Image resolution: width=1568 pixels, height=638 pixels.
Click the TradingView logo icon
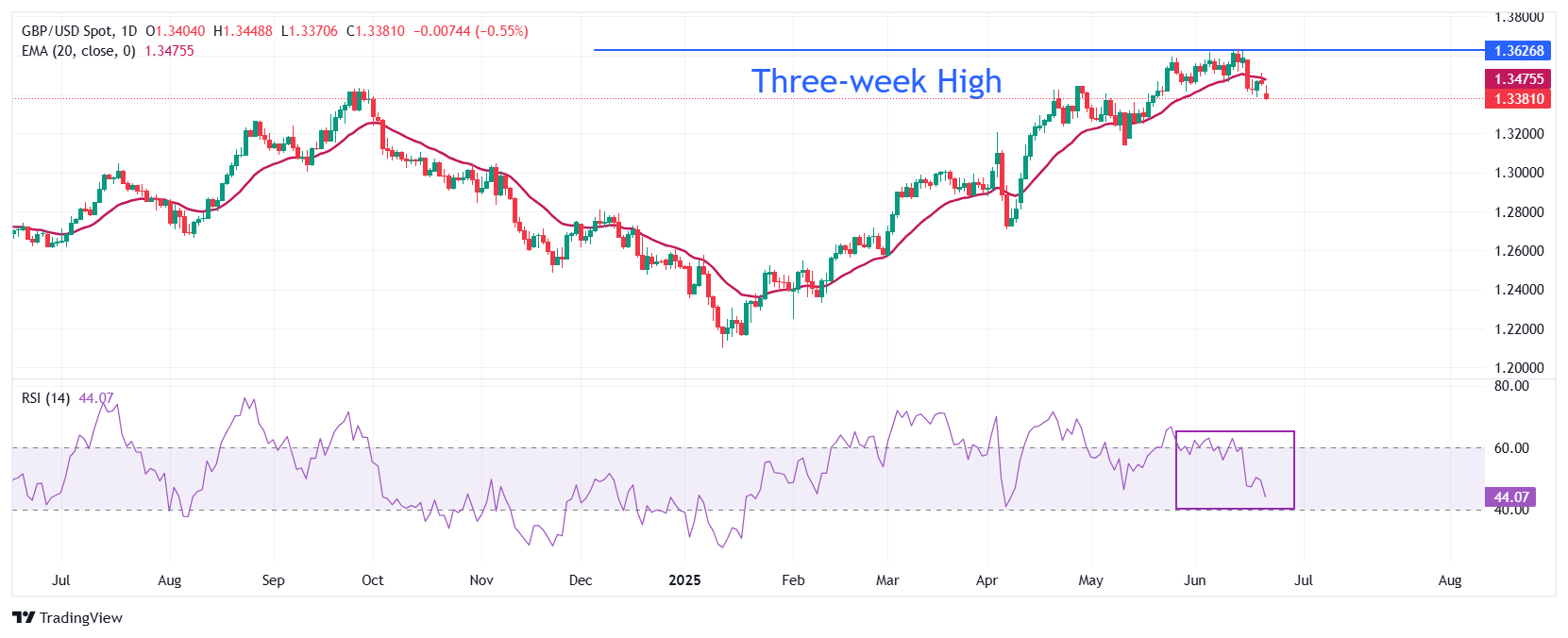pos(24,617)
